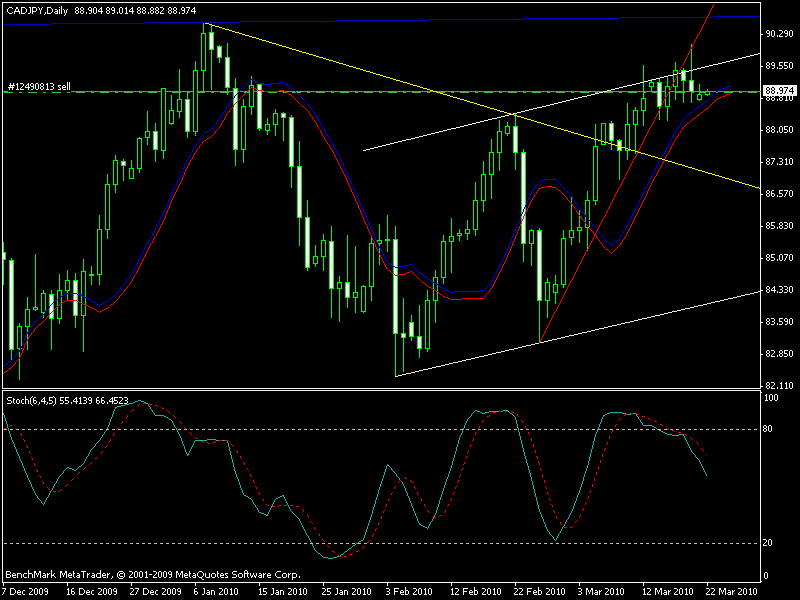This screenshot has width=800, height=600.
Task: Click the 16 Dec 2009 date label
Action: [92, 592]
